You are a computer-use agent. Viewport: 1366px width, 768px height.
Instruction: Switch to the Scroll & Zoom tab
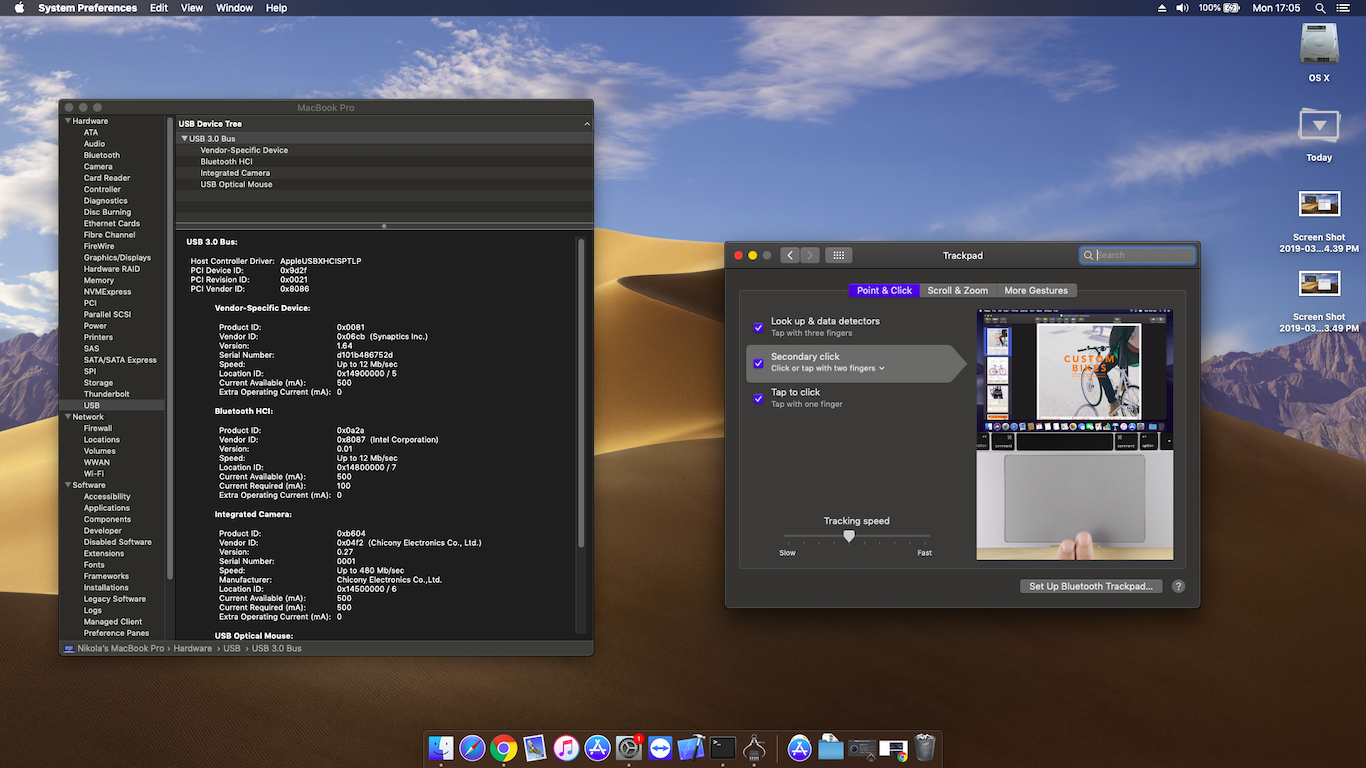click(957, 290)
